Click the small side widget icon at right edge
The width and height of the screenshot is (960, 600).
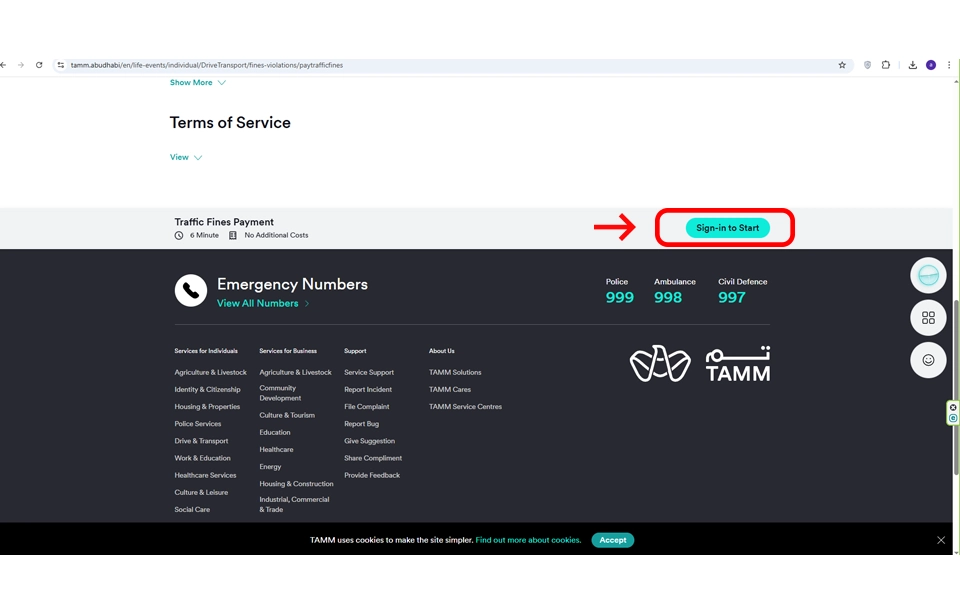[x=953, y=413]
